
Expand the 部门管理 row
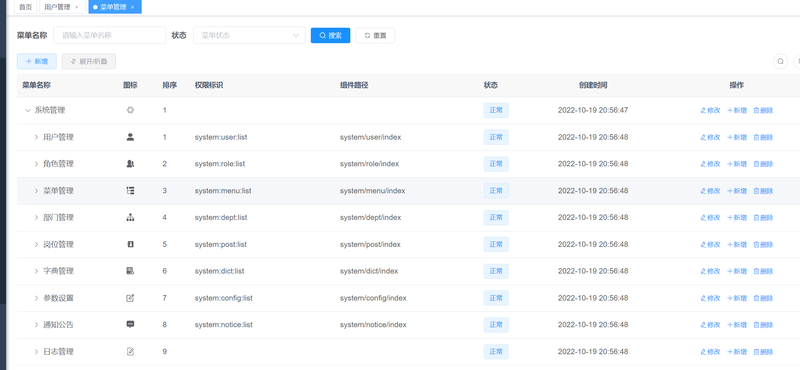point(36,217)
